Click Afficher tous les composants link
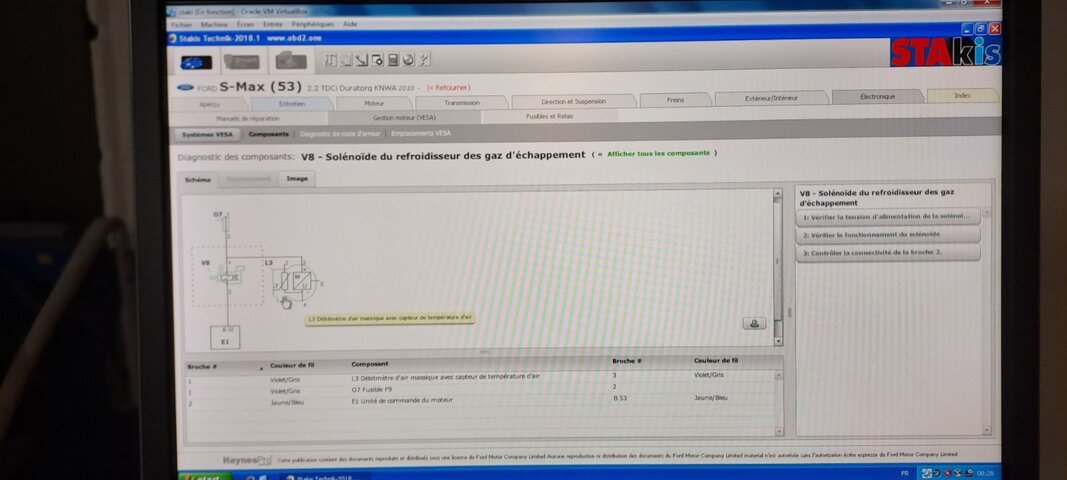The width and height of the screenshot is (1067, 480). [657, 153]
